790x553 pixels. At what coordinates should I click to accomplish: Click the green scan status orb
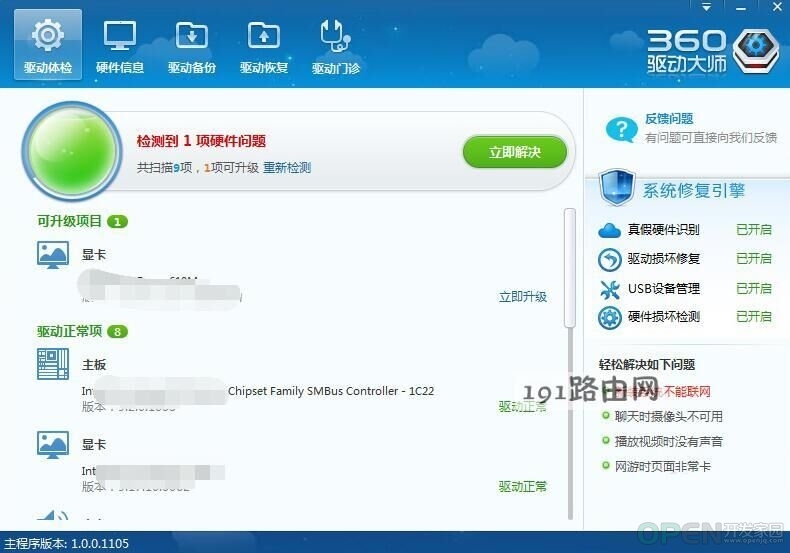73,150
